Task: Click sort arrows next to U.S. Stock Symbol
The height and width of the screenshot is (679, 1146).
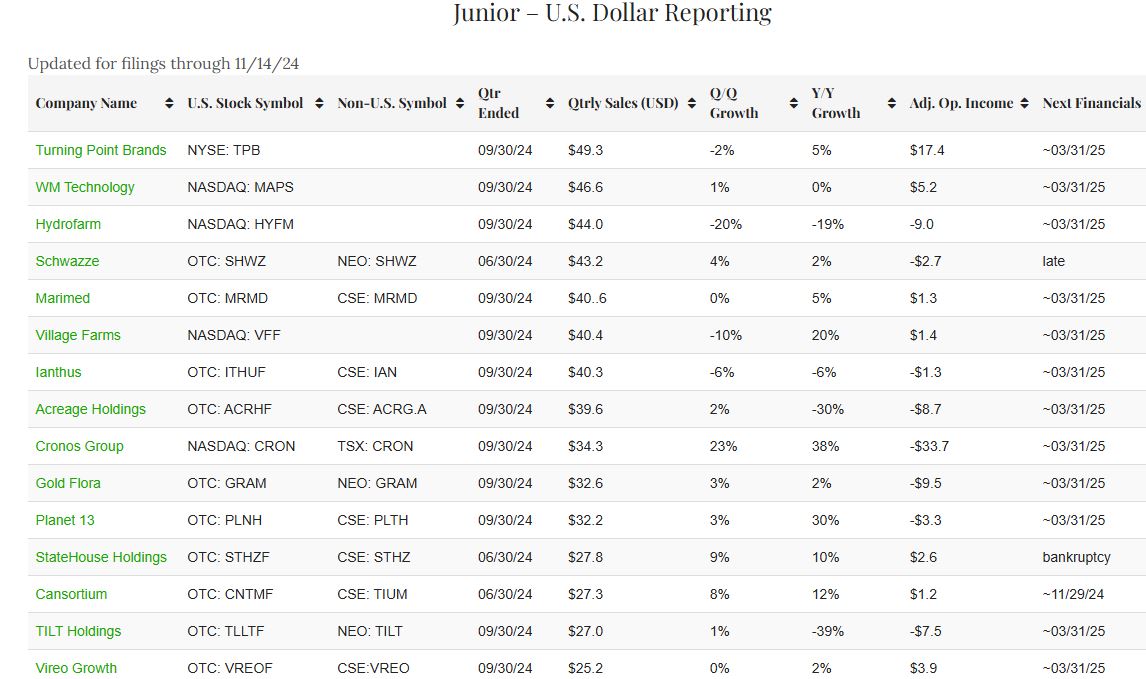Action: point(320,103)
